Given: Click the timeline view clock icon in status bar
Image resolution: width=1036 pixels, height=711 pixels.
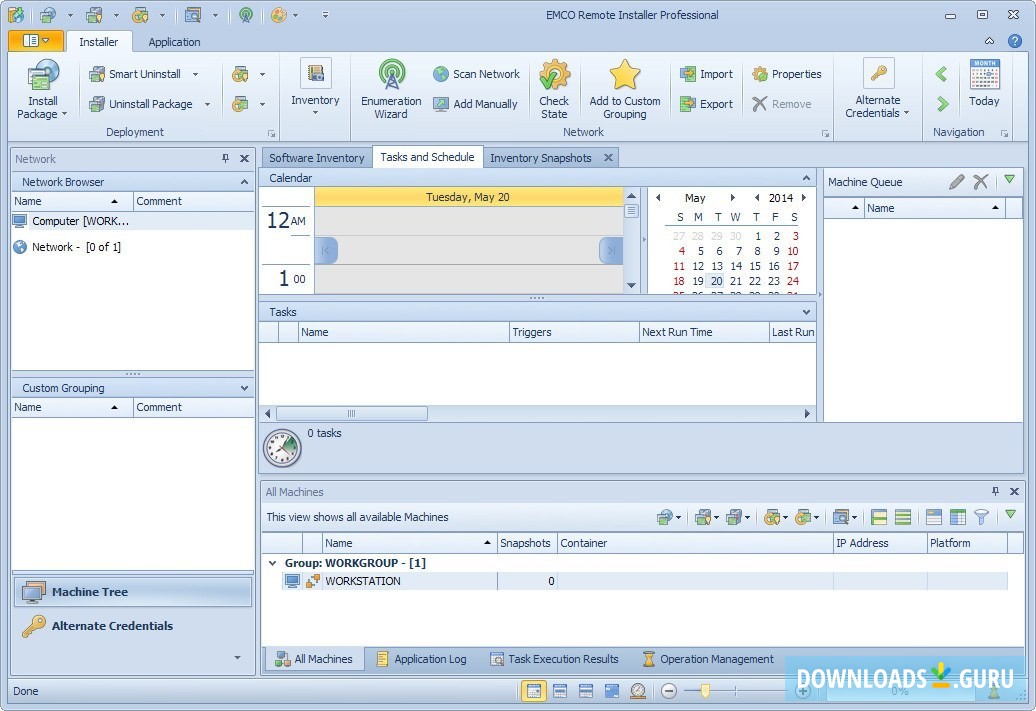Looking at the screenshot, I should (x=638, y=691).
